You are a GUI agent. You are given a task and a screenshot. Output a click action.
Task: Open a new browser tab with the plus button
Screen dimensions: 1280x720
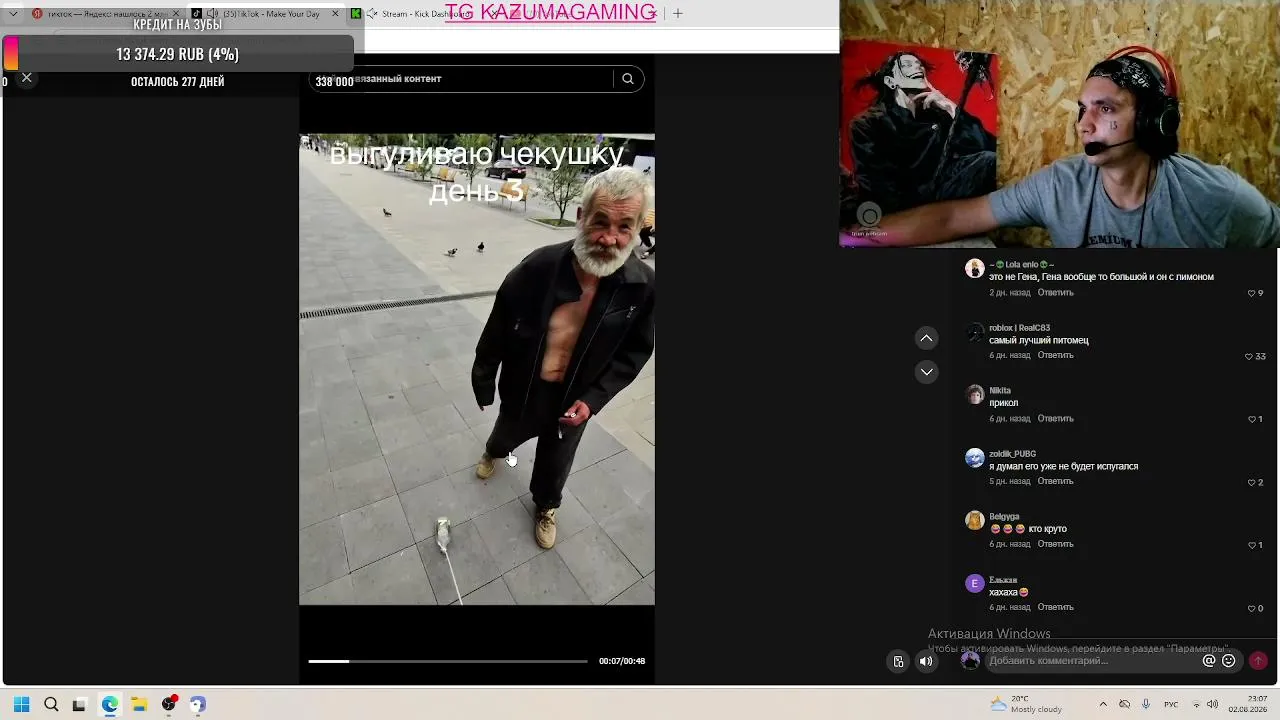tap(677, 14)
